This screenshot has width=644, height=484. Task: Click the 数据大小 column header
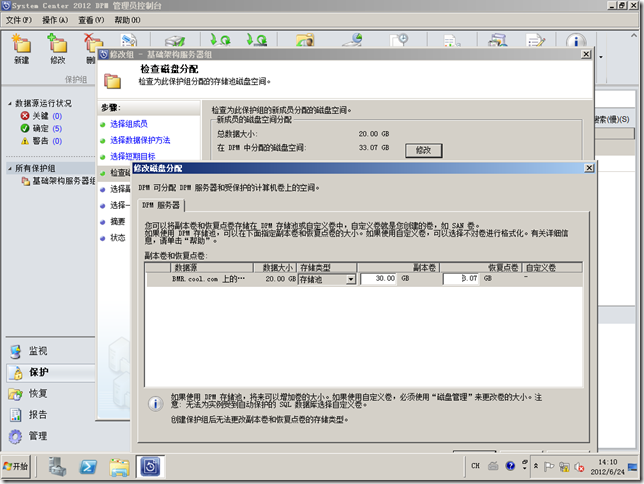[275, 268]
